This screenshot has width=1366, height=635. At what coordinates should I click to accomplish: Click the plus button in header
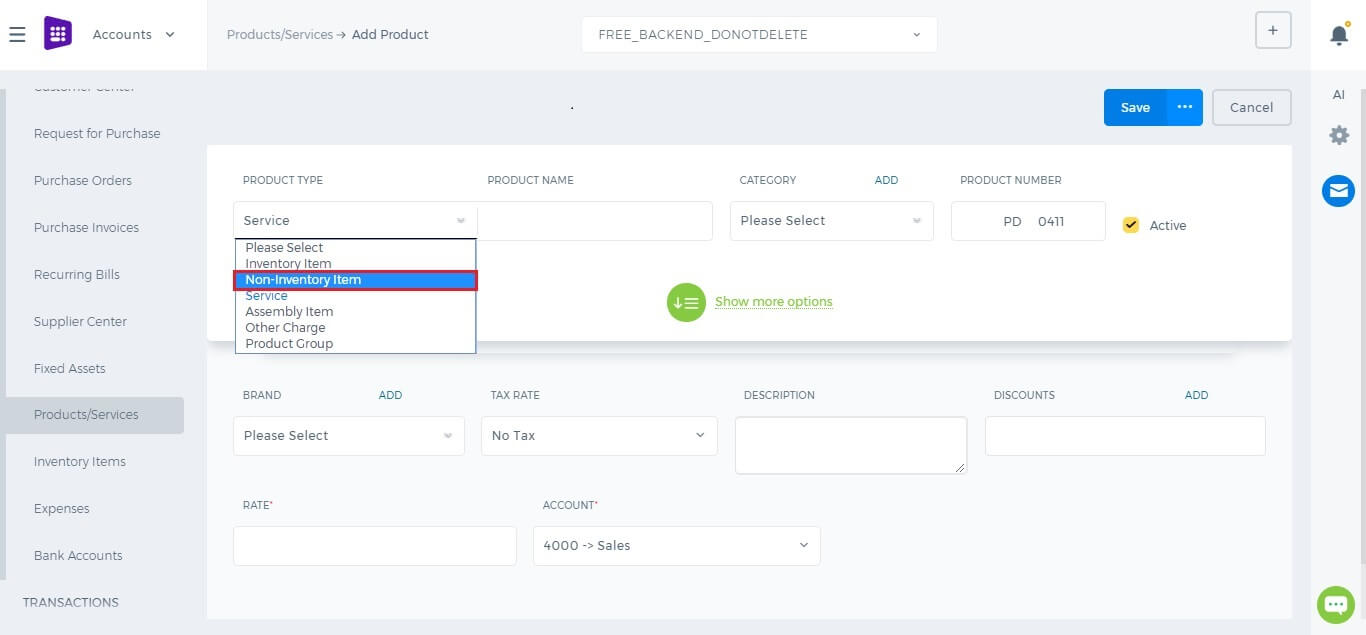tap(1273, 30)
